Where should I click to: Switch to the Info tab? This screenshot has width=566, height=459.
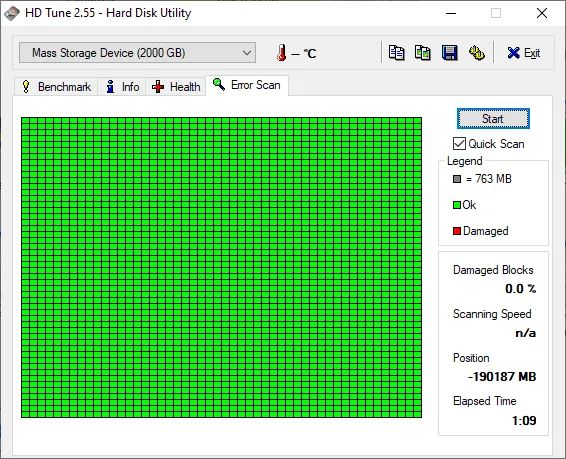click(122, 87)
